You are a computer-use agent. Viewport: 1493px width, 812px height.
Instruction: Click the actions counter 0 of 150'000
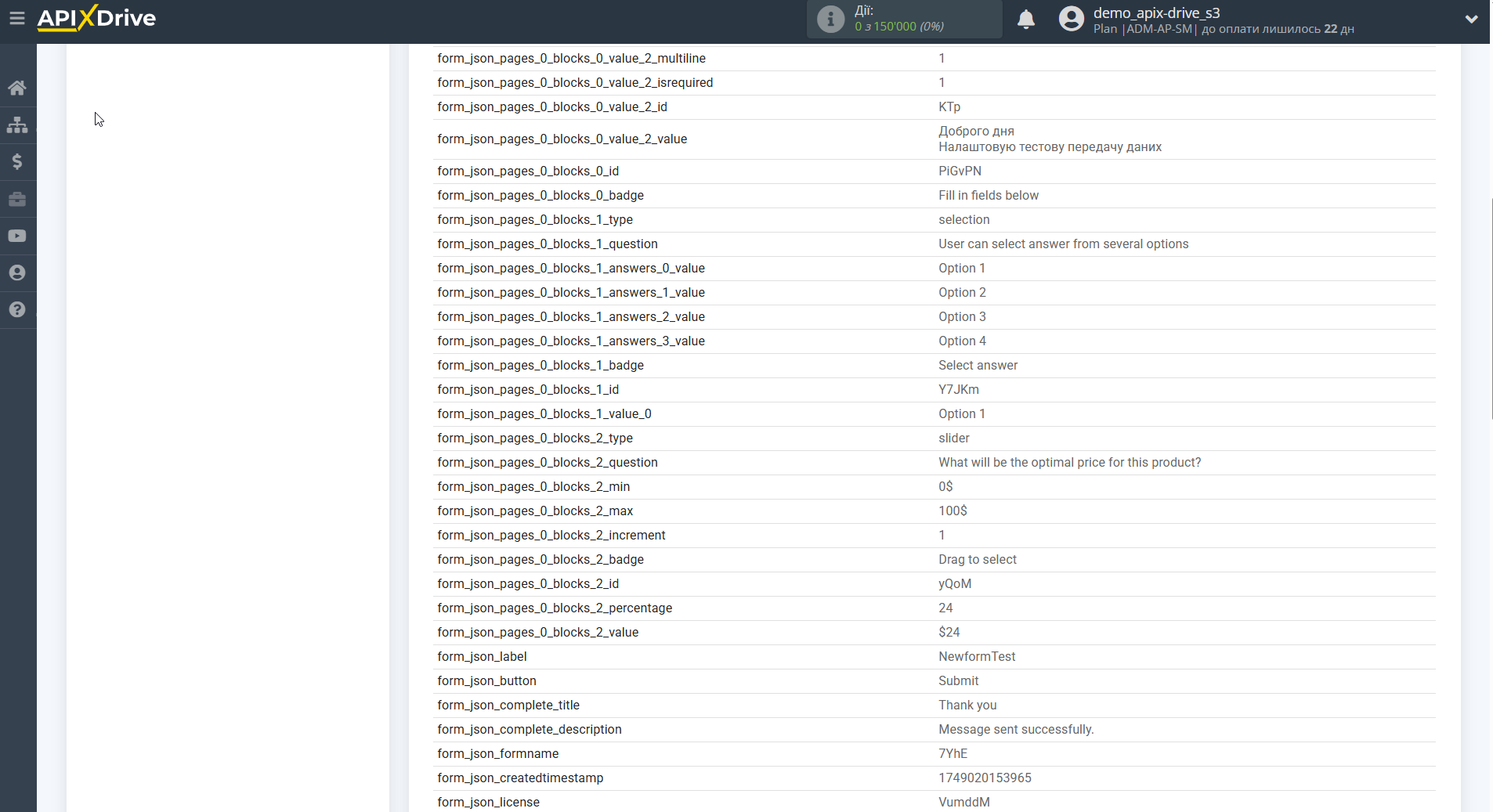pos(899,27)
